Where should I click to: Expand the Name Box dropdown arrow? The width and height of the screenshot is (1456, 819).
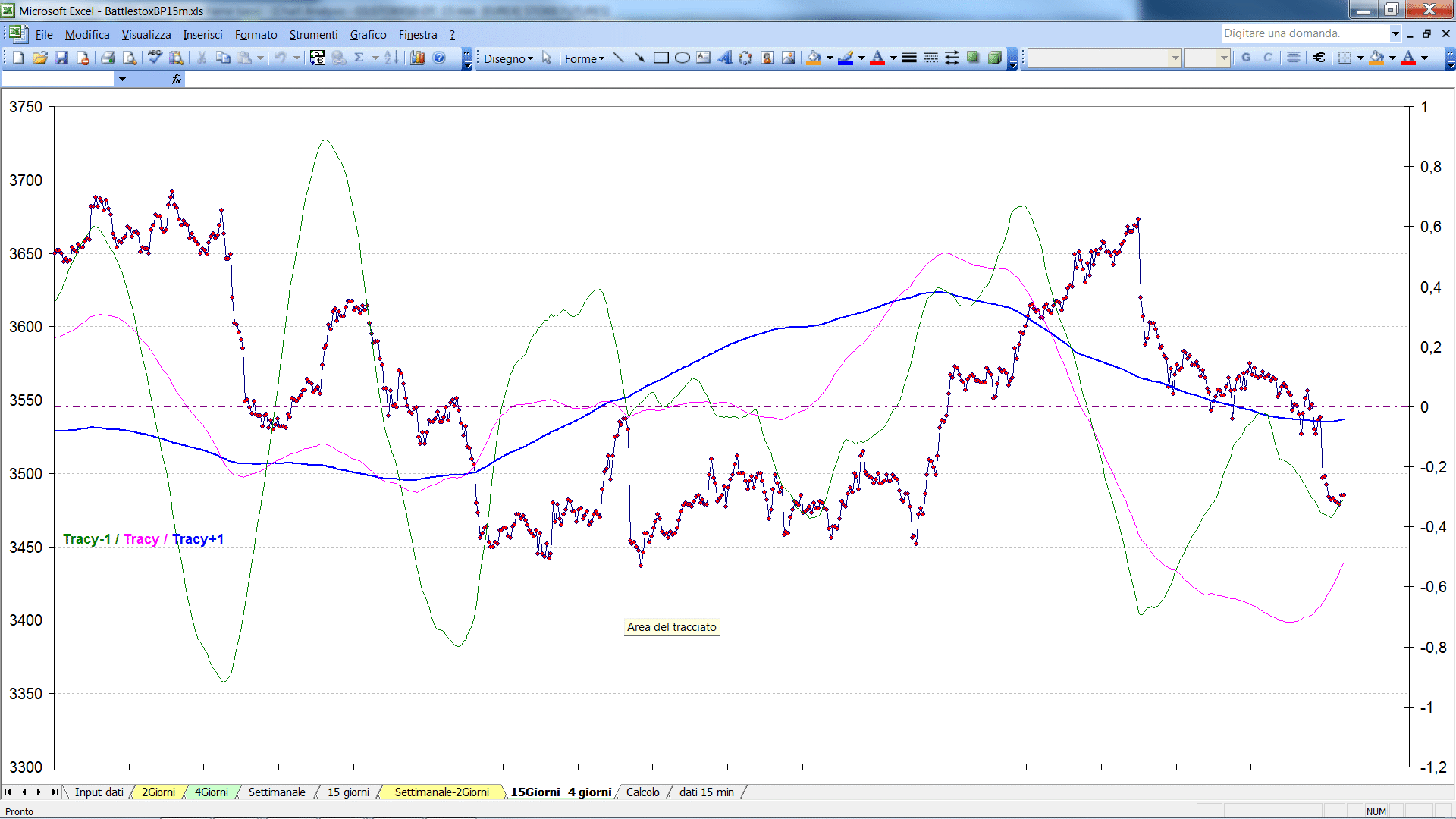[122, 79]
